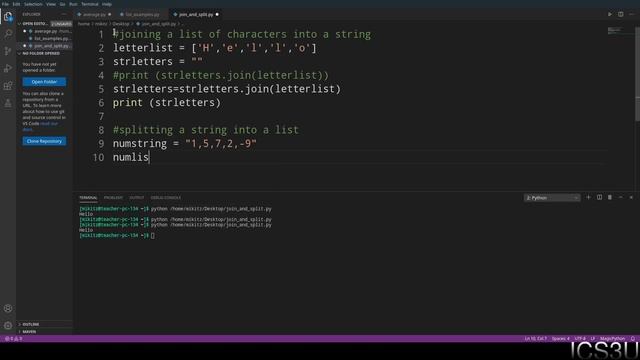Open editor More Actions ellipsis

(631, 14)
